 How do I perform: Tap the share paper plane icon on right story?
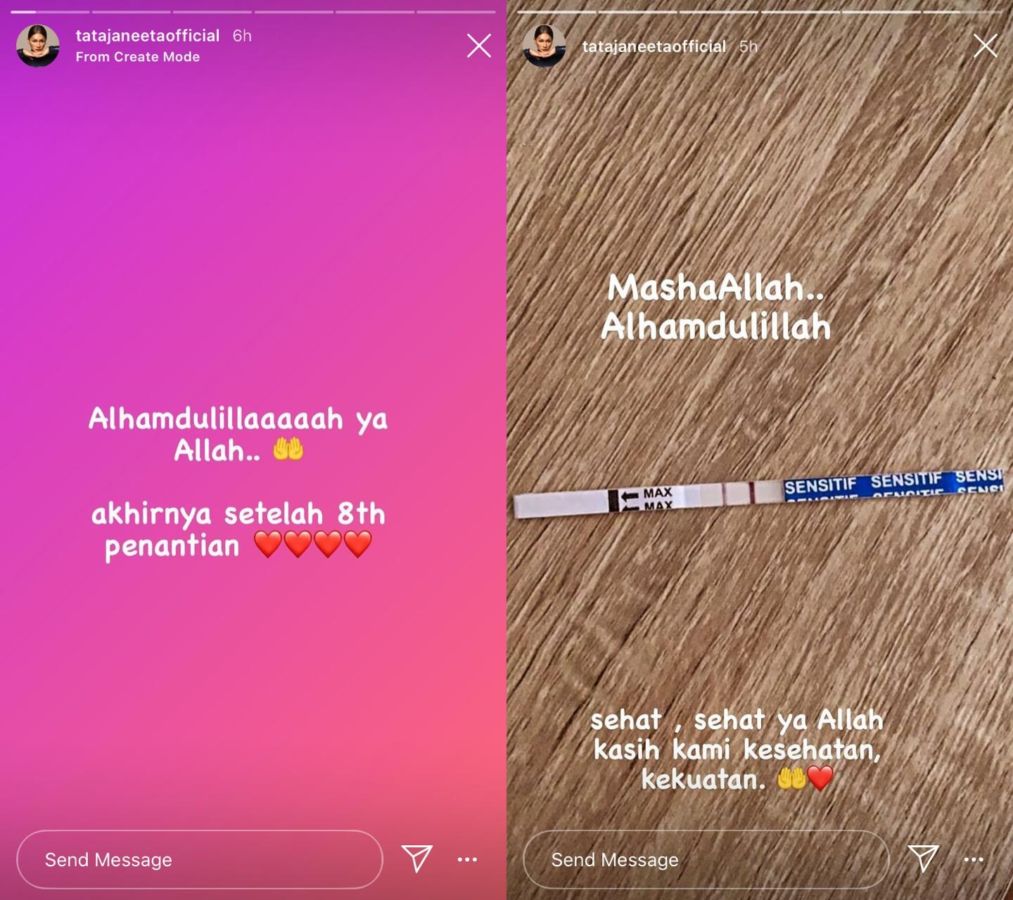[x=923, y=858]
